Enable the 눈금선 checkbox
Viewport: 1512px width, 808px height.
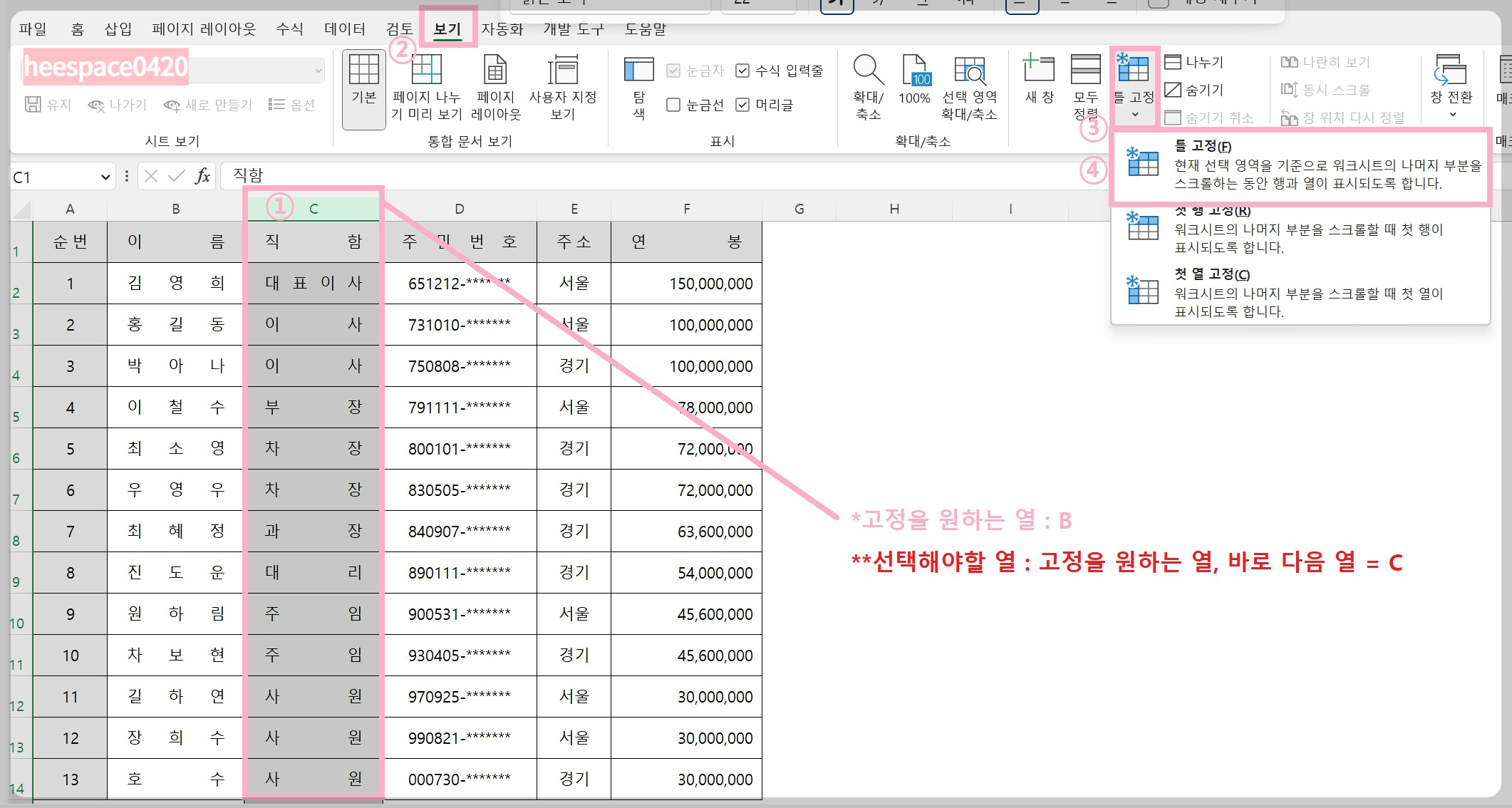click(x=673, y=105)
